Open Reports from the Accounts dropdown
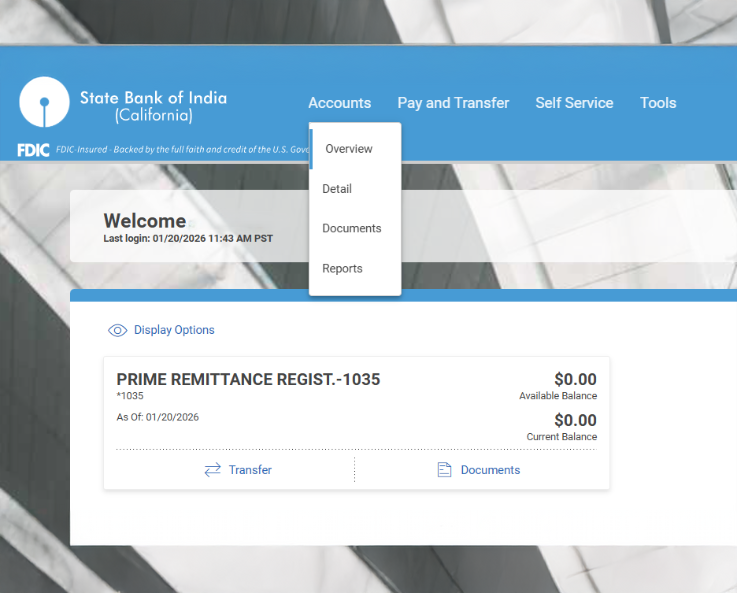 (x=342, y=269)
